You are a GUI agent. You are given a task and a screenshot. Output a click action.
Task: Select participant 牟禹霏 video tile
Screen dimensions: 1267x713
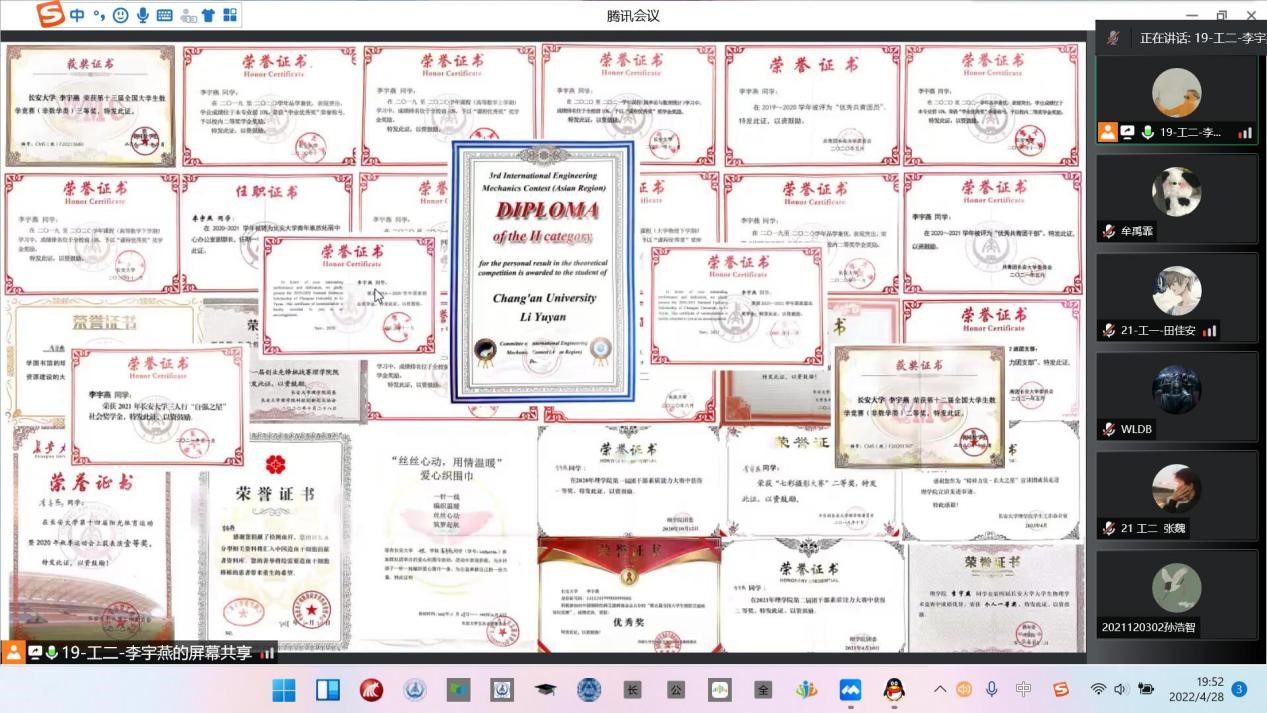[x=1176, y=198]
